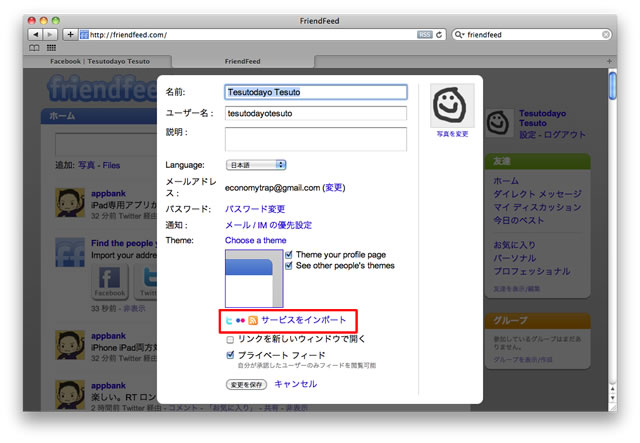Screen dimensions: 640x443
Task: Enable 'リンクを新しいウィンドウで開く' checkbox
Action: 230,339
